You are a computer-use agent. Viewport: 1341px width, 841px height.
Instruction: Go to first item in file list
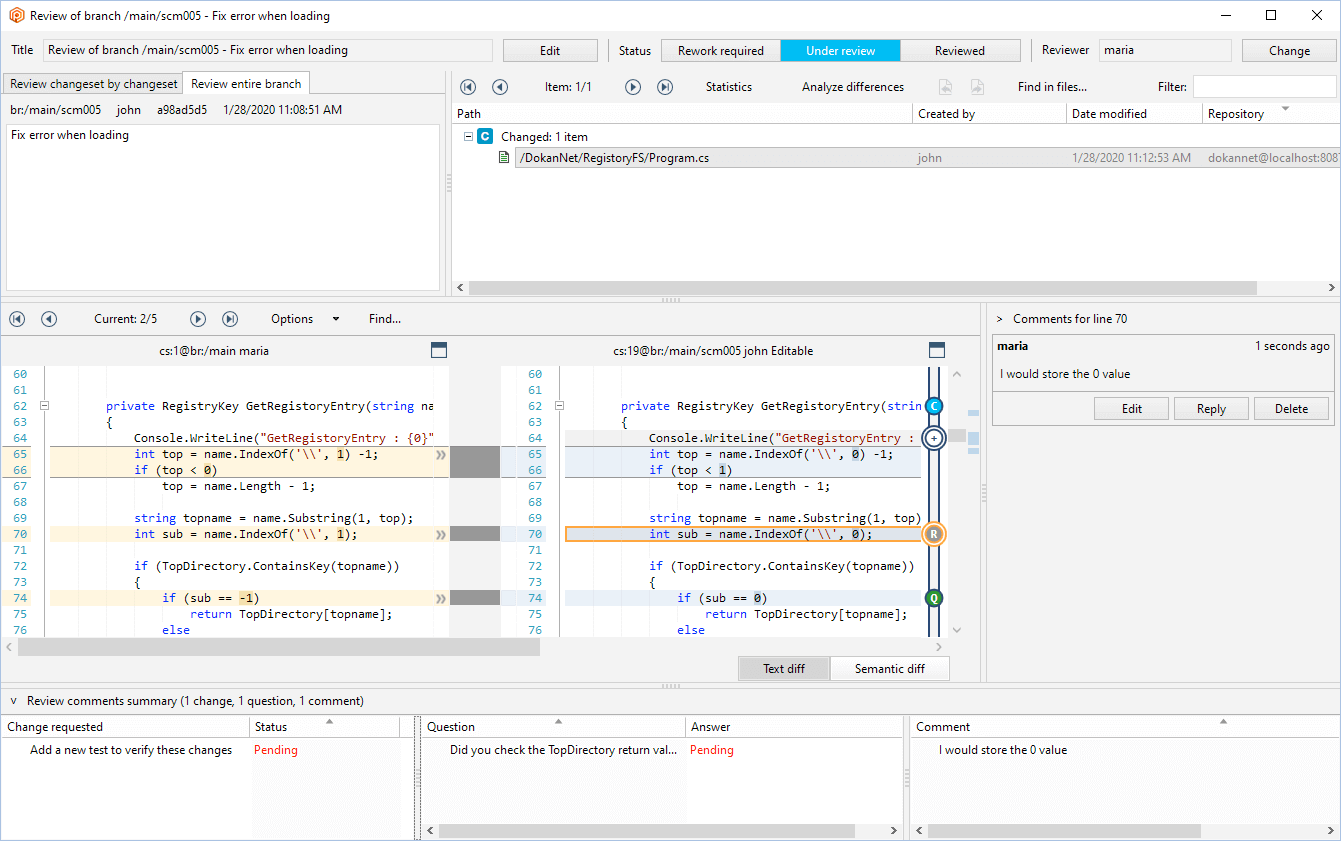tap(468, 87)
